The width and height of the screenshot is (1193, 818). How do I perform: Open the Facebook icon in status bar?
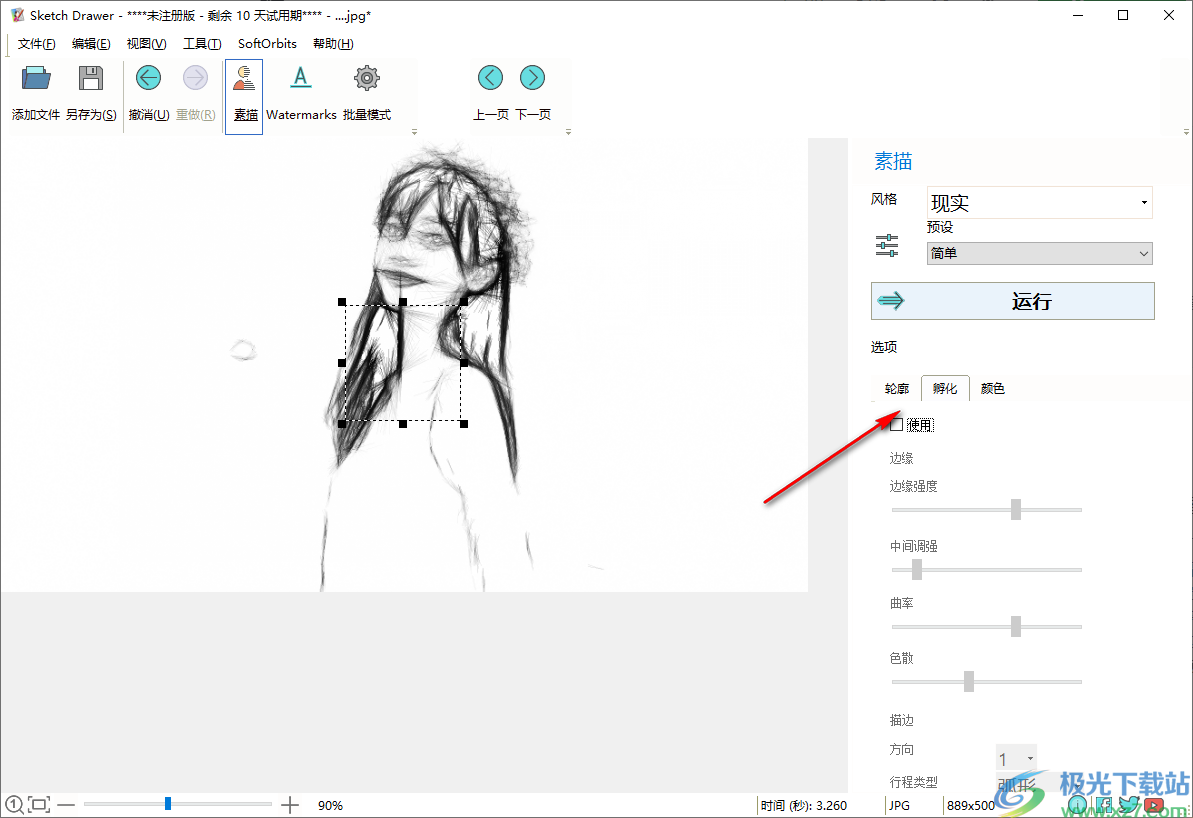click(1103, 805)
